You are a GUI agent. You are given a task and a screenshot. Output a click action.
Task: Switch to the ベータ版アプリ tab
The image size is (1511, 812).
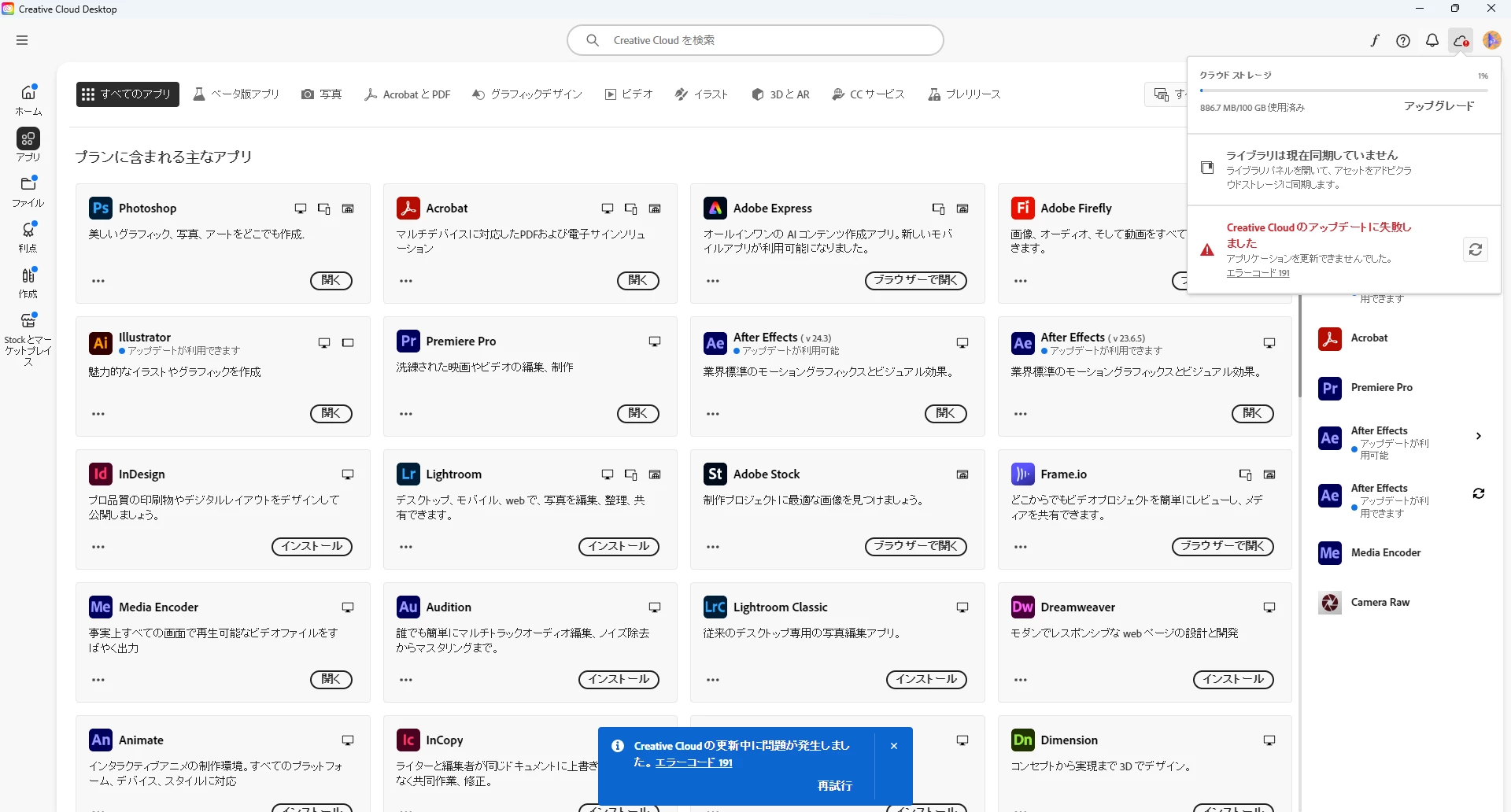pos(236,94)
